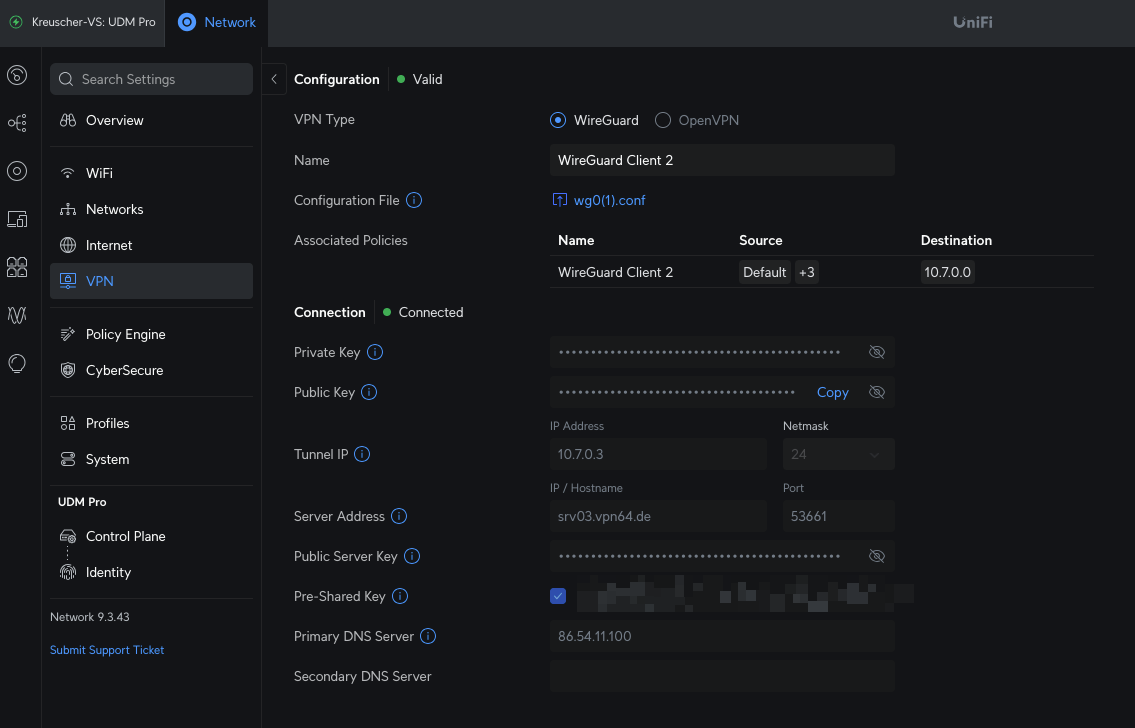This screenshot has width=1135, height=728.
Task: Click the Default source tag
Action: tap(764, 272)
